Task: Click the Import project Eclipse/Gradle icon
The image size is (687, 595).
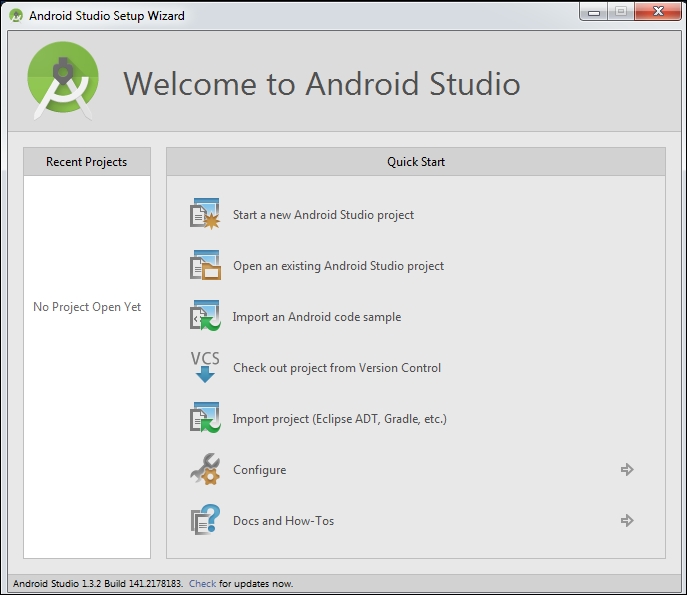Action: click(205, 418)
